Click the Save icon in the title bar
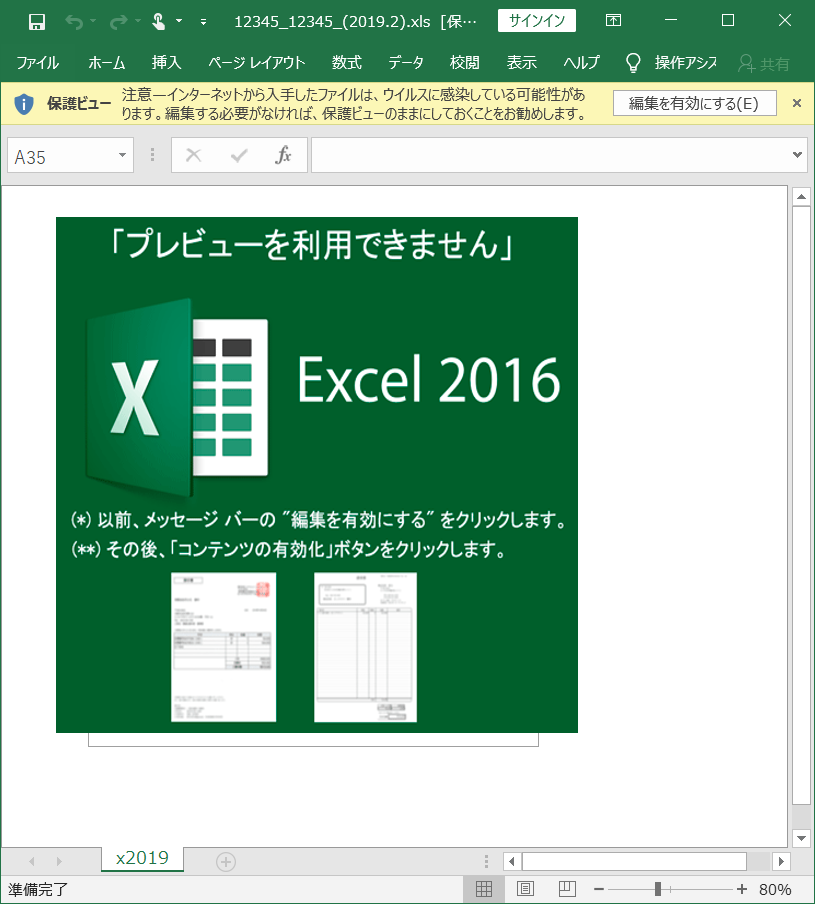815x904 pixels. (x=37, y=22)
